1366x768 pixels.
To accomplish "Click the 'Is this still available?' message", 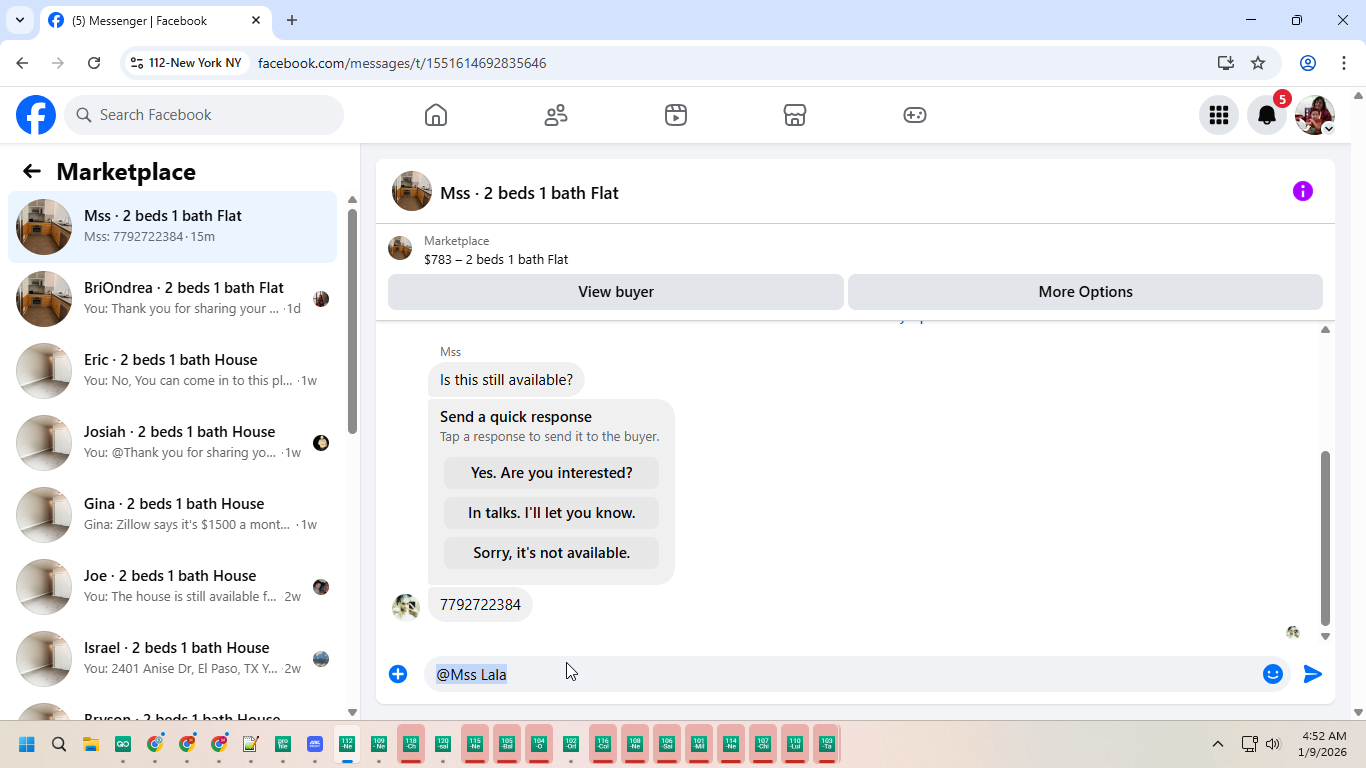I will coord(506,380).
